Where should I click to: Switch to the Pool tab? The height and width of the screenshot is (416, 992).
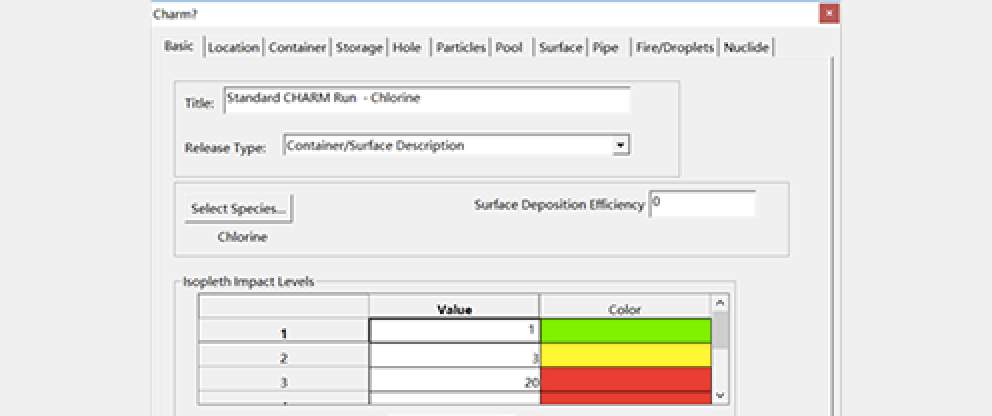point(509,48)
